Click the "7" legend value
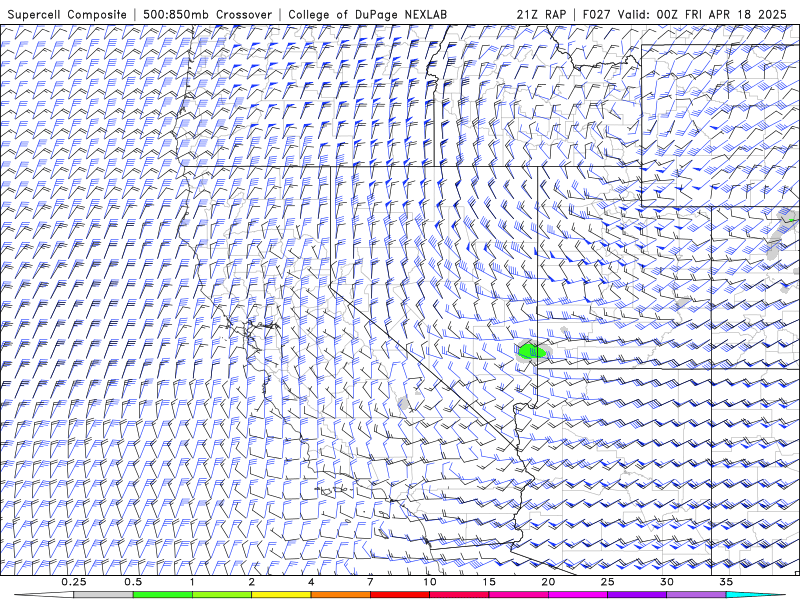 (x=370, y=582)
